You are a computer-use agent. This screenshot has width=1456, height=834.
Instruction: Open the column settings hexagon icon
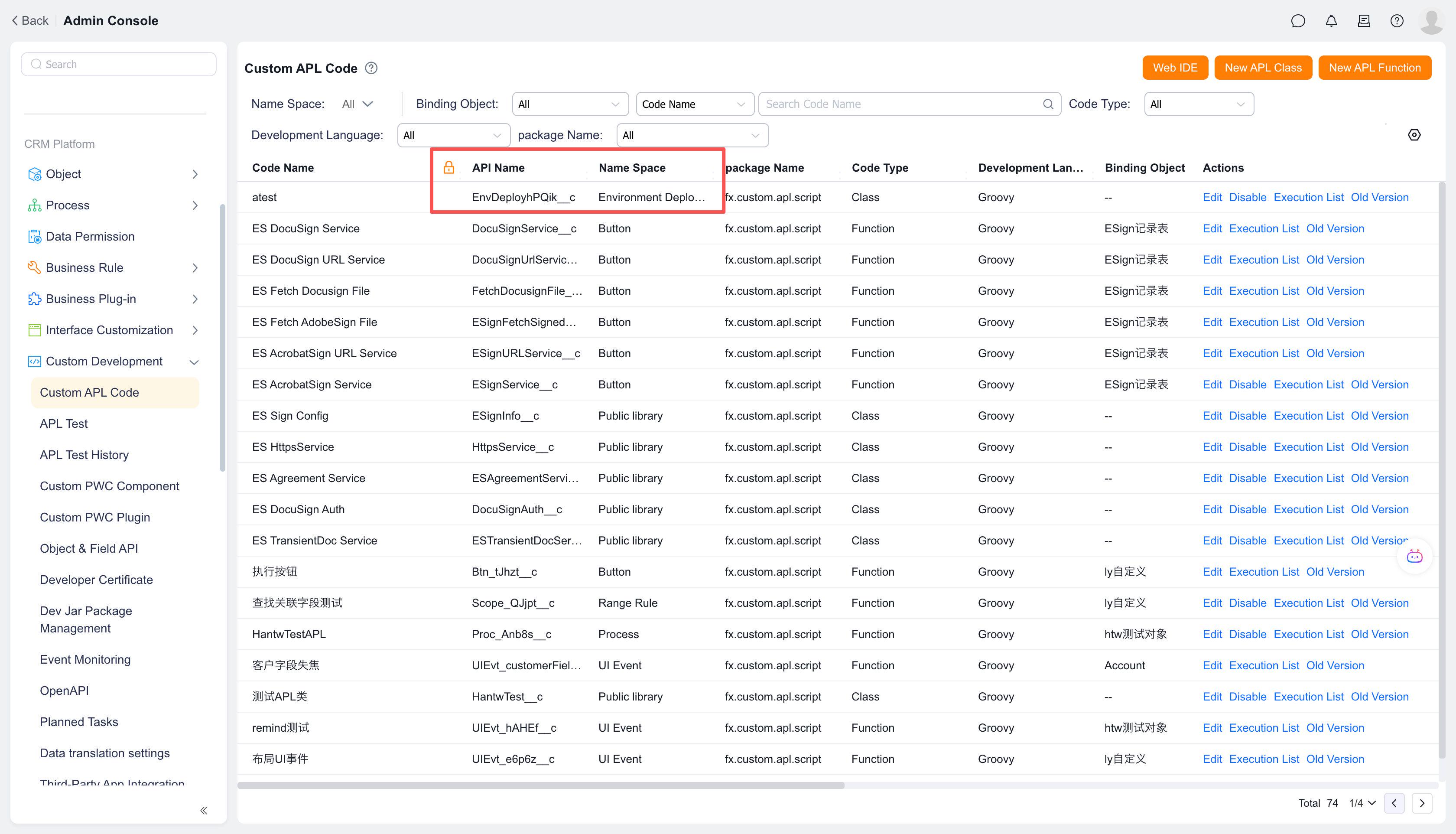1414,135
